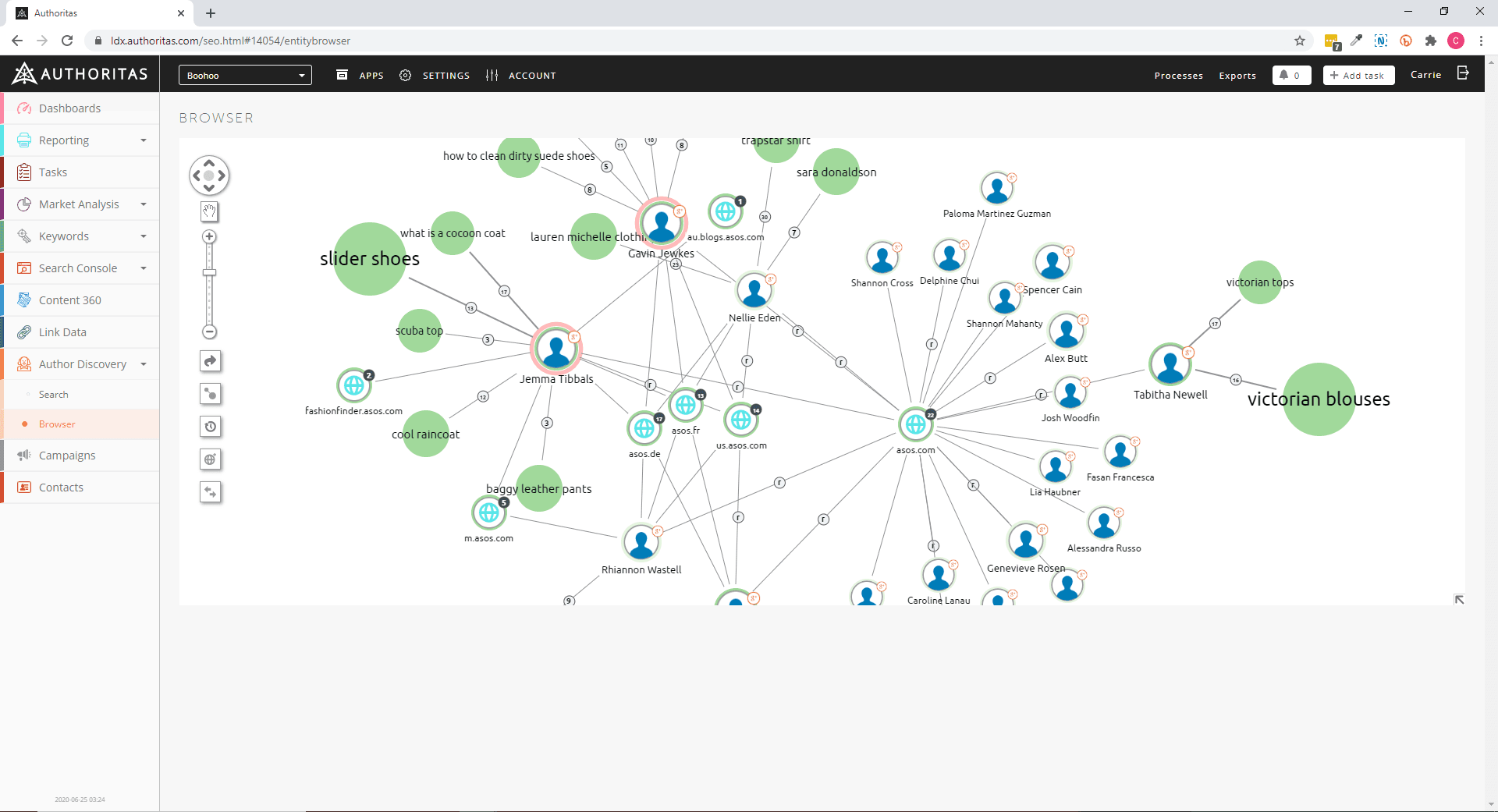Click the redo arrow graph tool
Viewport: 1498px width, 812px height.
click(x=210, y=361)
